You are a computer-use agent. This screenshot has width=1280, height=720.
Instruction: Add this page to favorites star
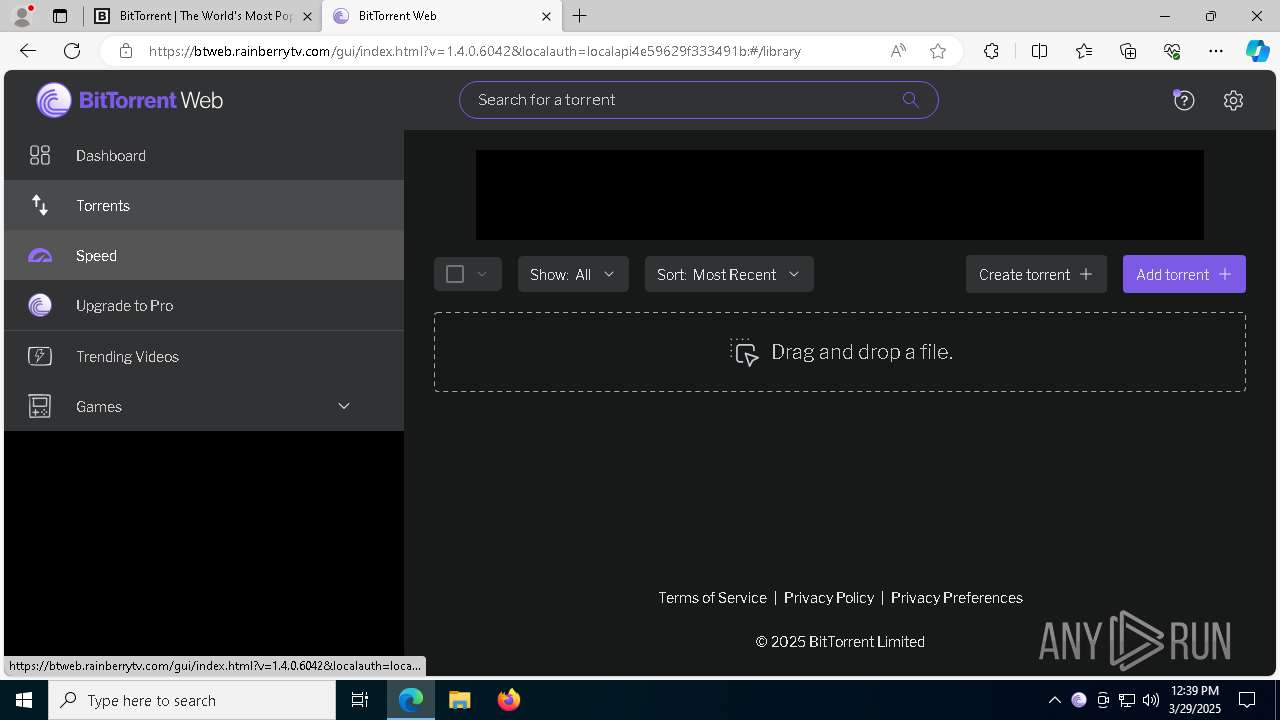click(938, 51)
